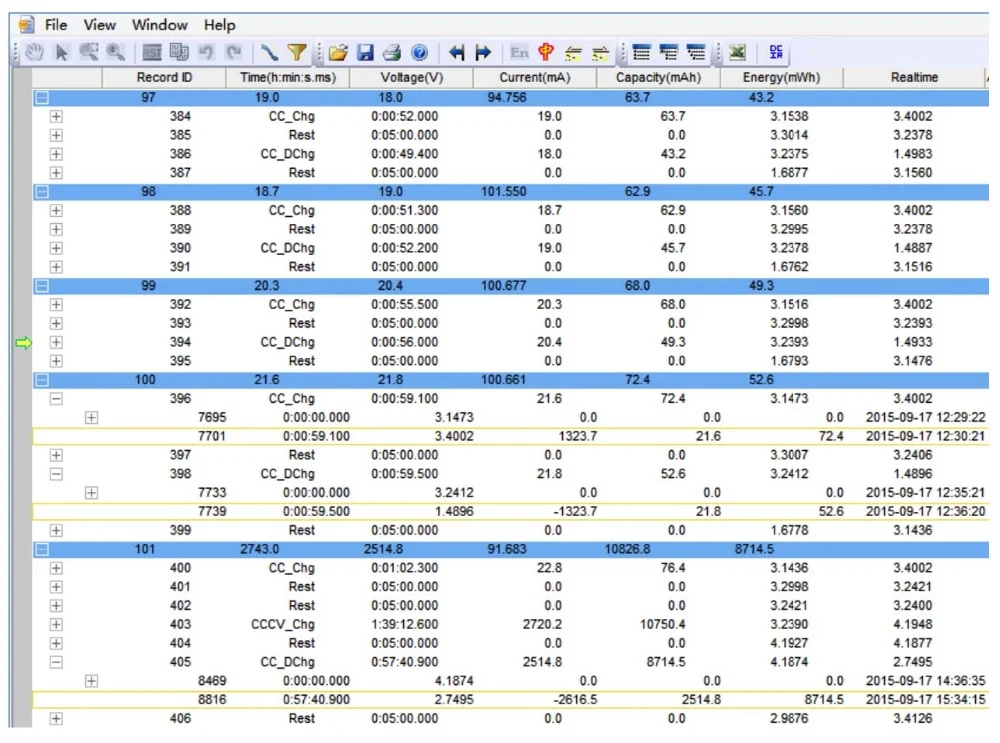The height and width of the screenshot is (743, 1000).
Task: Select the arrow pointer tool
Action: pos(62,52)
